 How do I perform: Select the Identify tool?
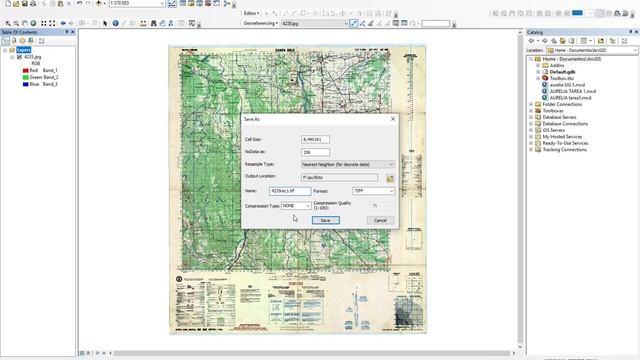coord(116,23)
